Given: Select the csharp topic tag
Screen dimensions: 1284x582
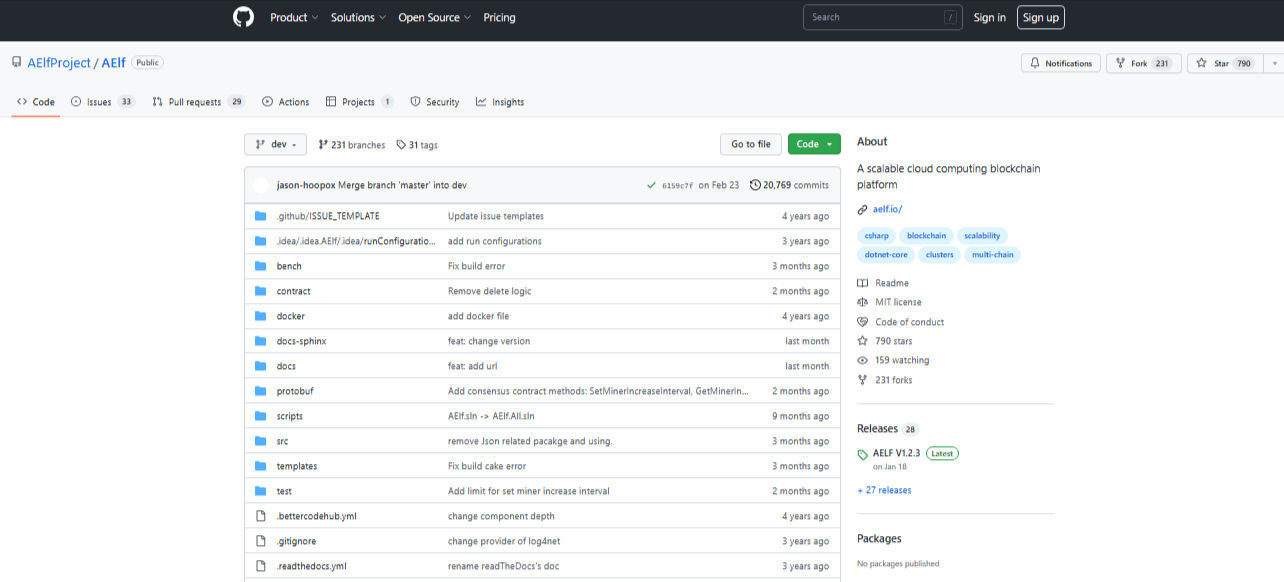Looking at the screenshot, I should click(x=875, y=236).
